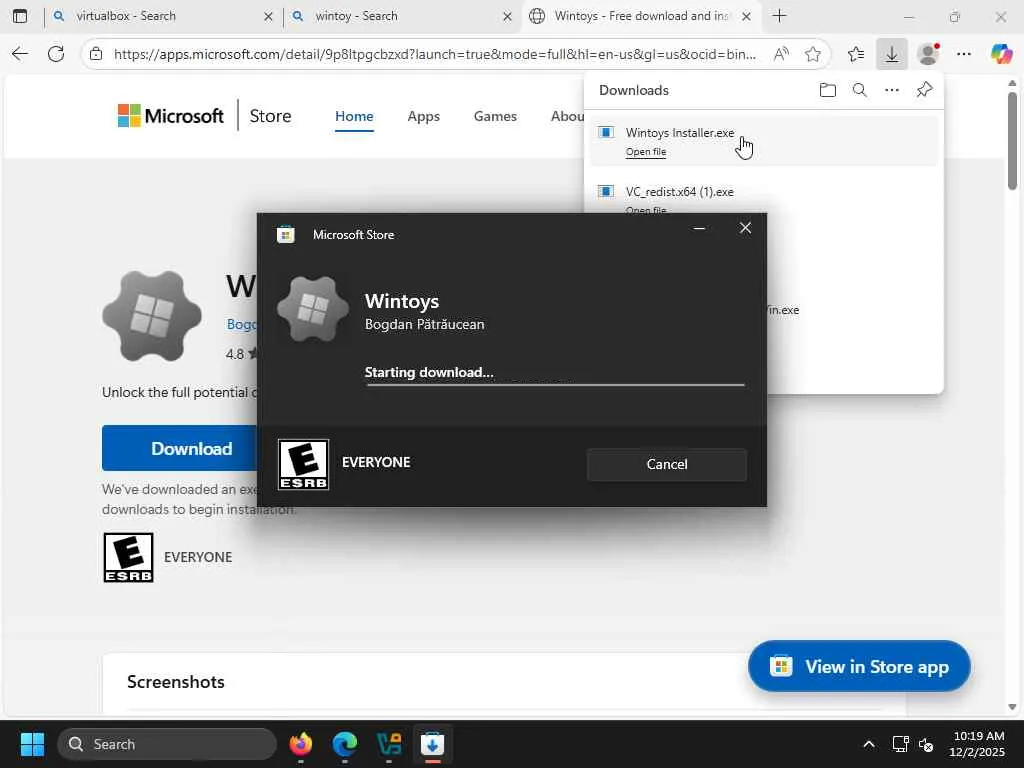Close the virtualbox - Search tab

(268, 16)
